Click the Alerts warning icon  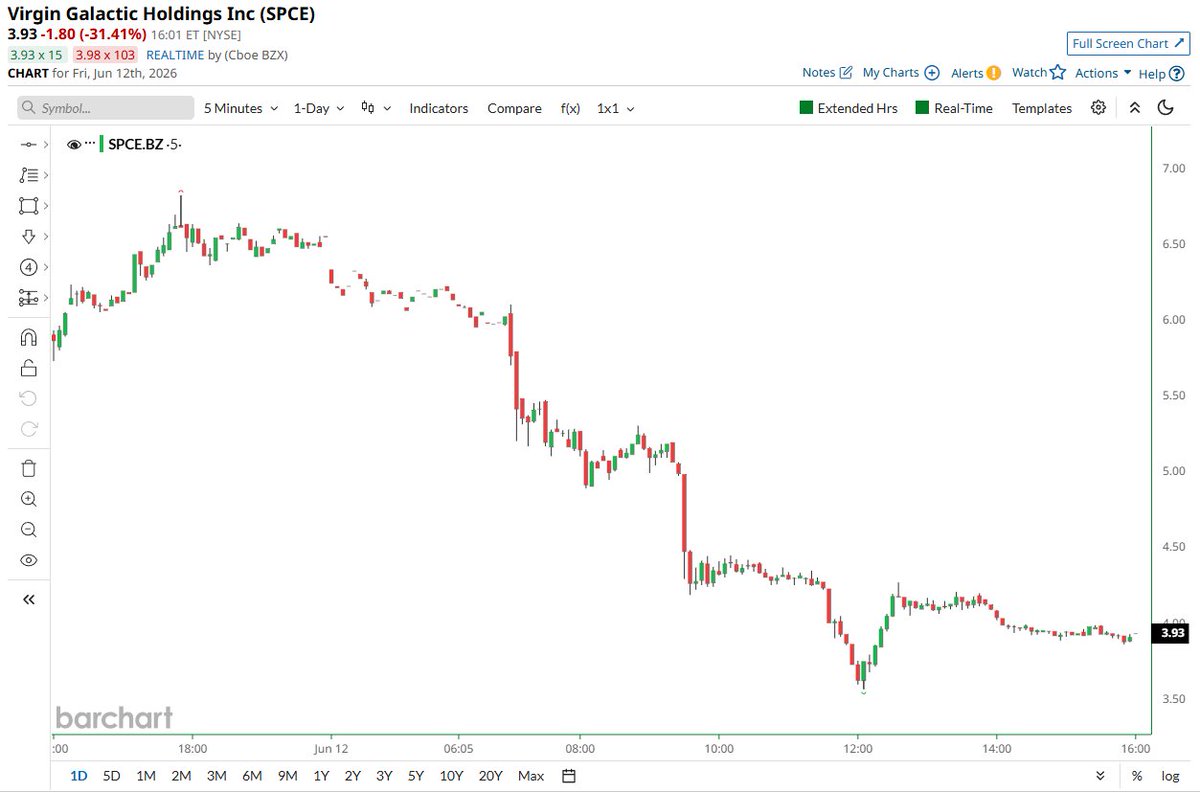994,72
